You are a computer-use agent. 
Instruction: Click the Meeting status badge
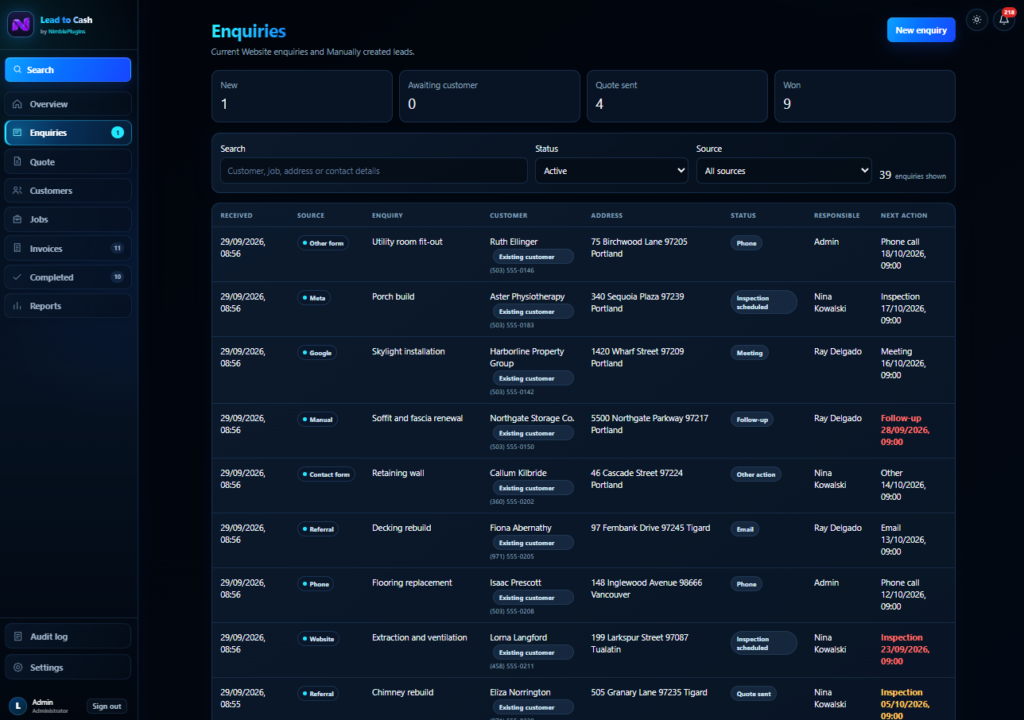point(749,353)
